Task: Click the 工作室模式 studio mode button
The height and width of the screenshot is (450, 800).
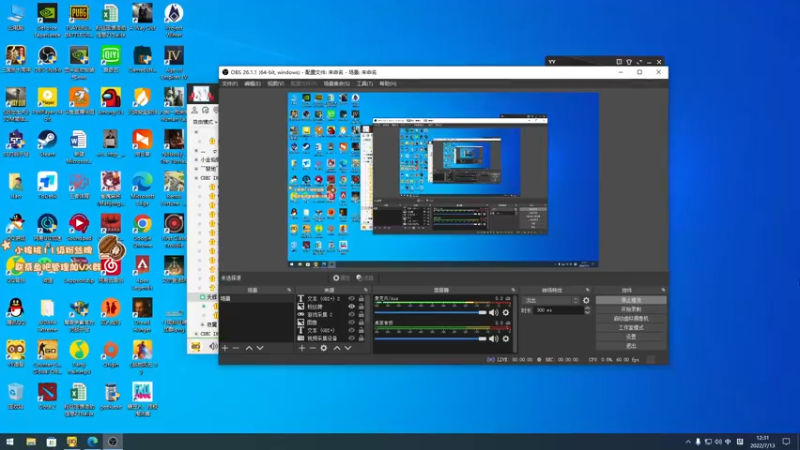Action: 631,328
